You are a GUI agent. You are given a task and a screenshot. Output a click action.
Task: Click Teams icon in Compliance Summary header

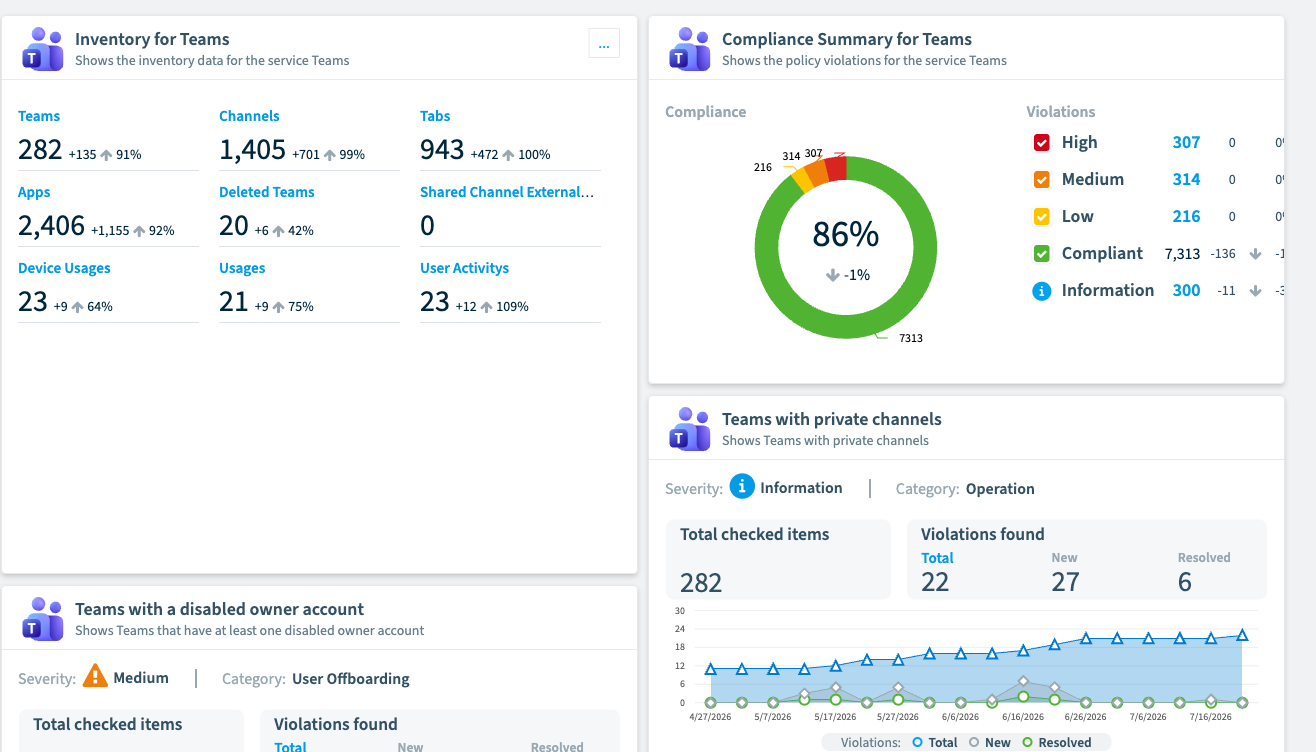[690, 49]
